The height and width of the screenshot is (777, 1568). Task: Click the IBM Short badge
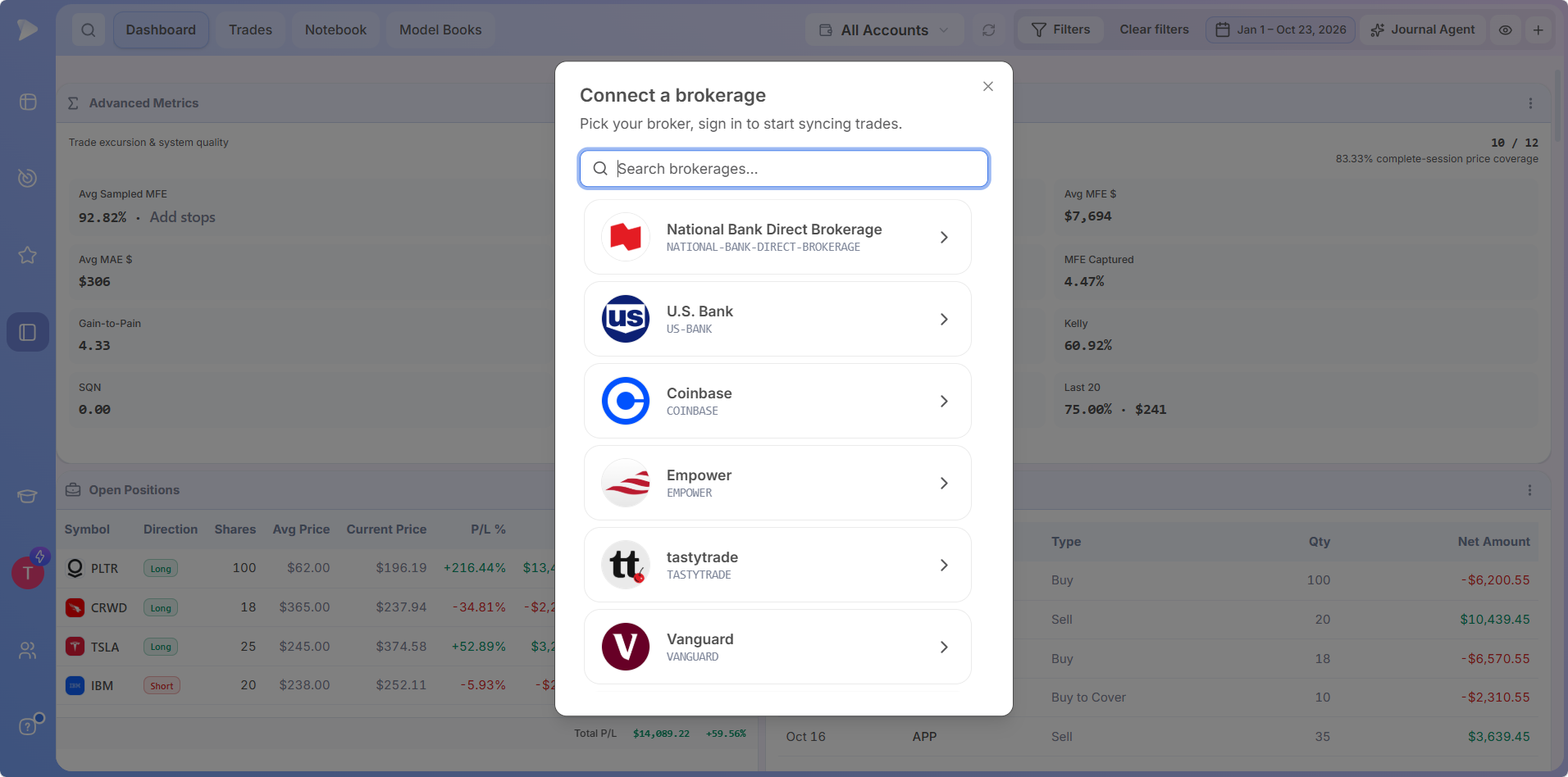(x=162, y=686)
